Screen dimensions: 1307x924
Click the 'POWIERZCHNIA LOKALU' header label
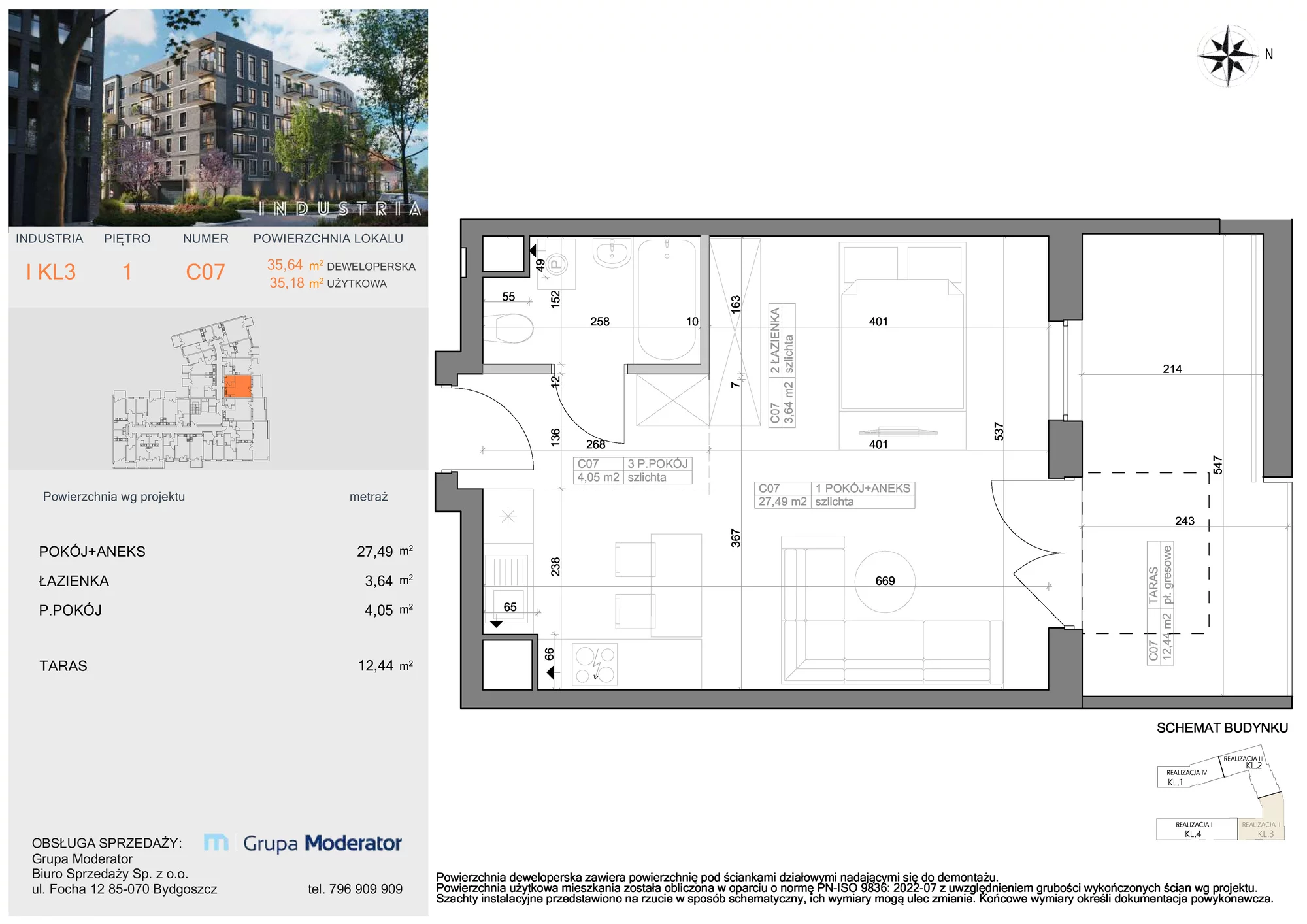click(x=328, y=239)
